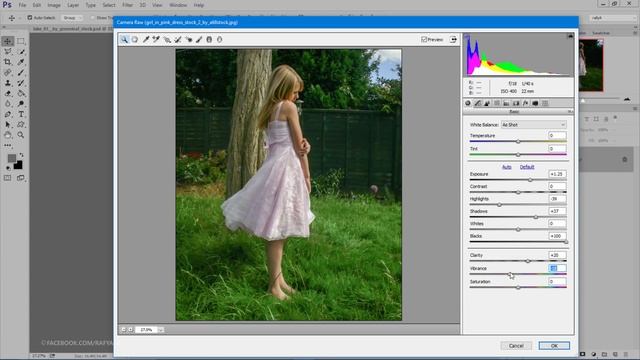Click the zoom out minus button
The image size is (640, 360).
point(123,329)
